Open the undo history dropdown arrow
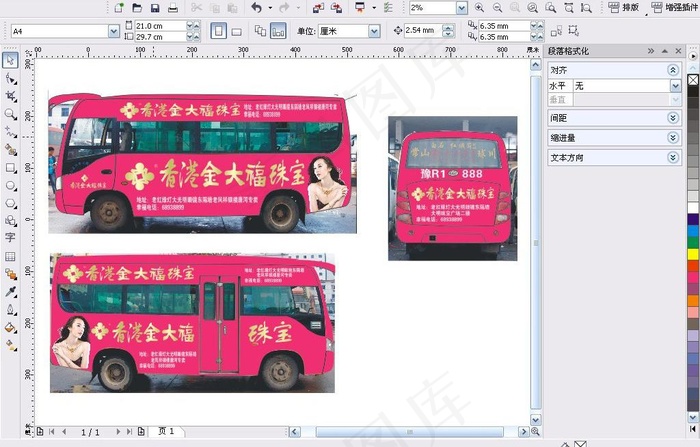Screen dimensions: 700x447 tap(270, 8)
